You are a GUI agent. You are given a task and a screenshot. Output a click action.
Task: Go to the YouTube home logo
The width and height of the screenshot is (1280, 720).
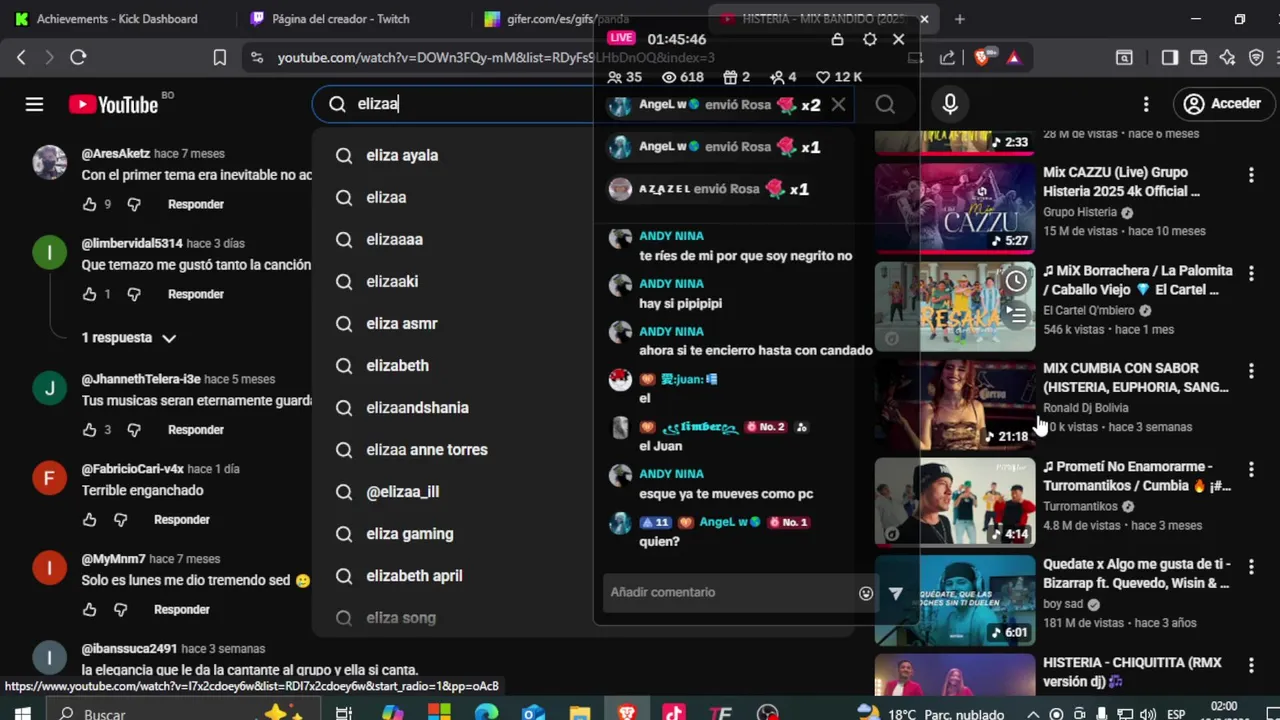click(114, 104)
